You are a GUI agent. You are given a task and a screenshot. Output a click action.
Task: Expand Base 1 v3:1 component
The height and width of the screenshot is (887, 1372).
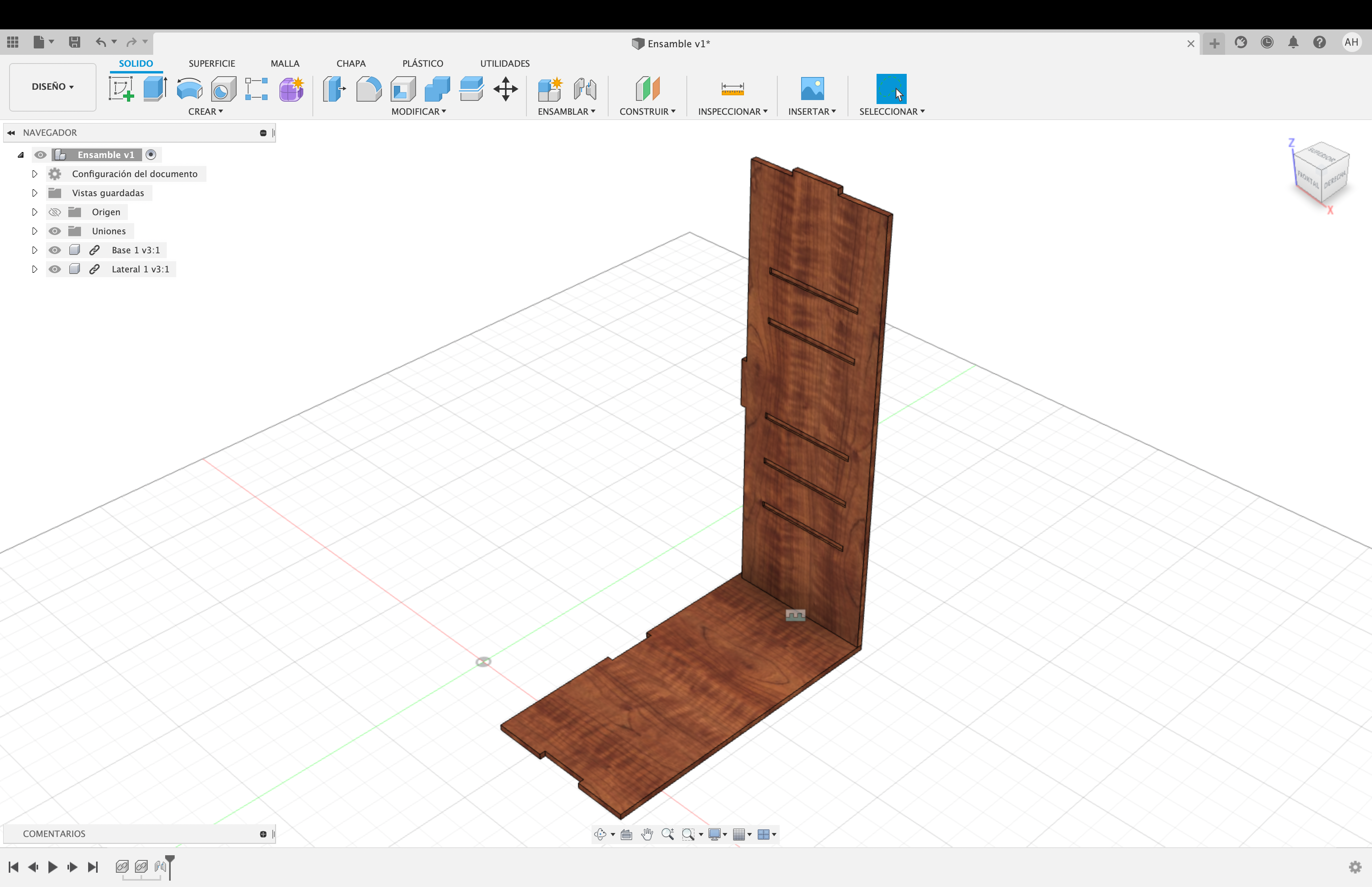point(35,250)
